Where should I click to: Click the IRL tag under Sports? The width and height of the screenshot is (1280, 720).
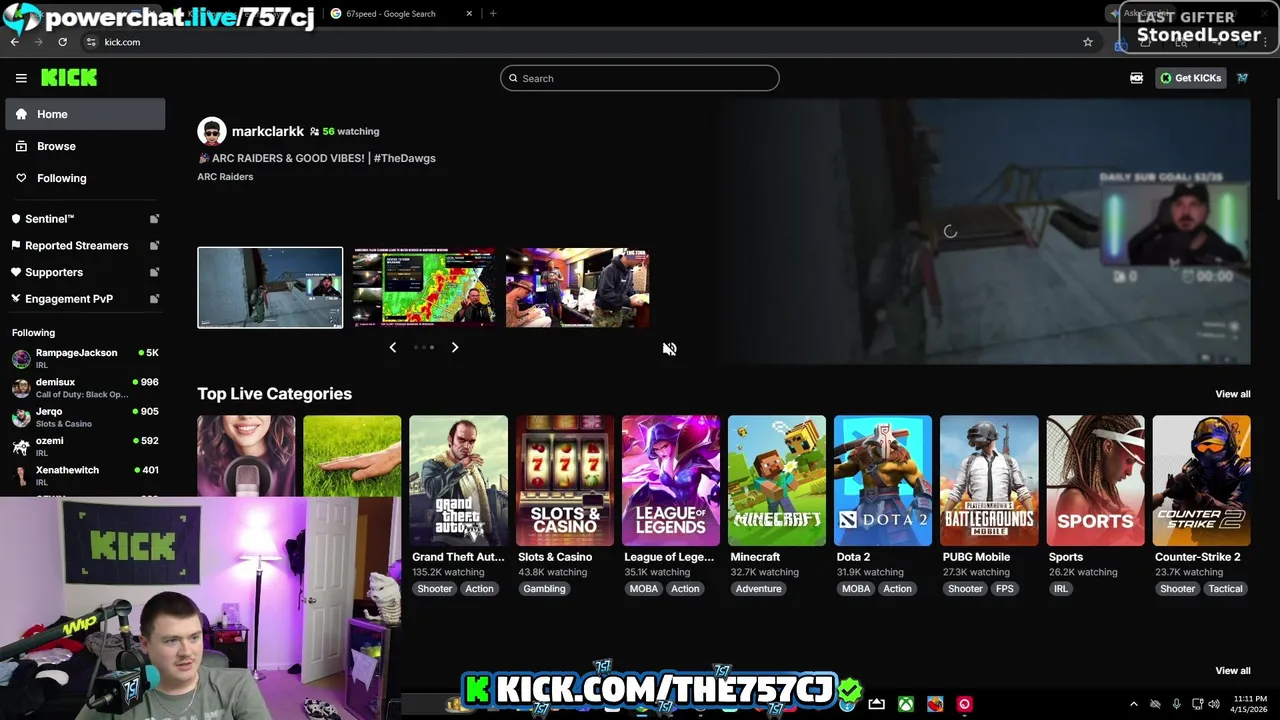[1060, 589]
